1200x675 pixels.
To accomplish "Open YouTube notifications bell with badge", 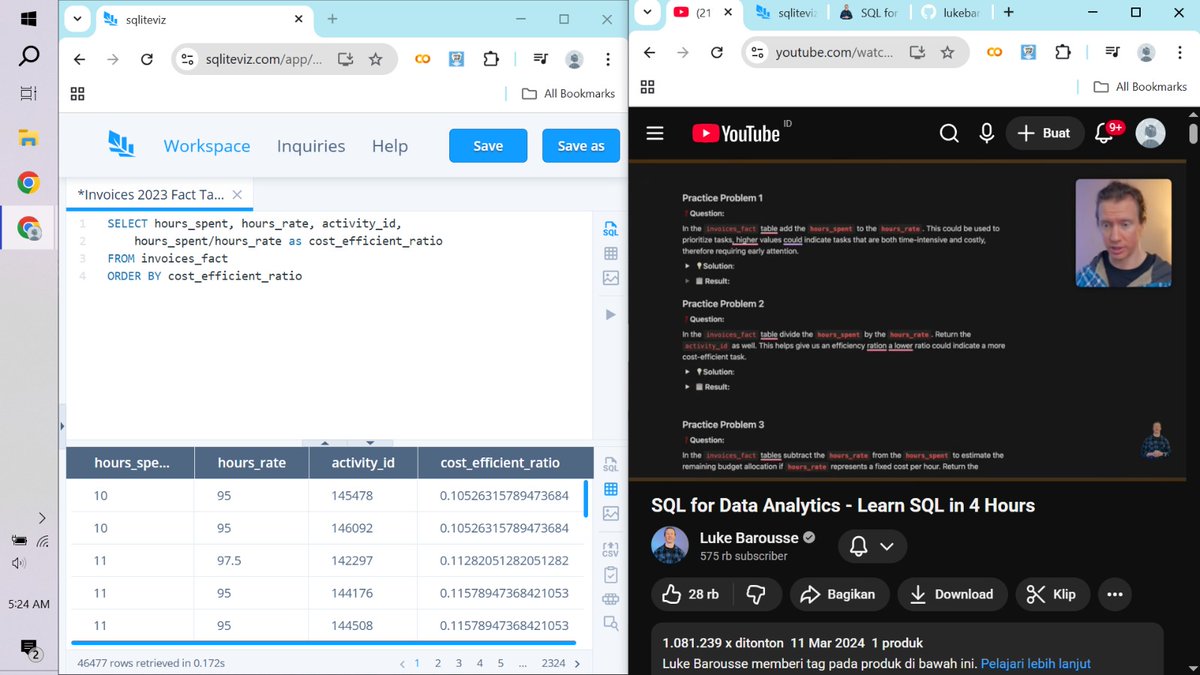I will [x=1103, y=132].
